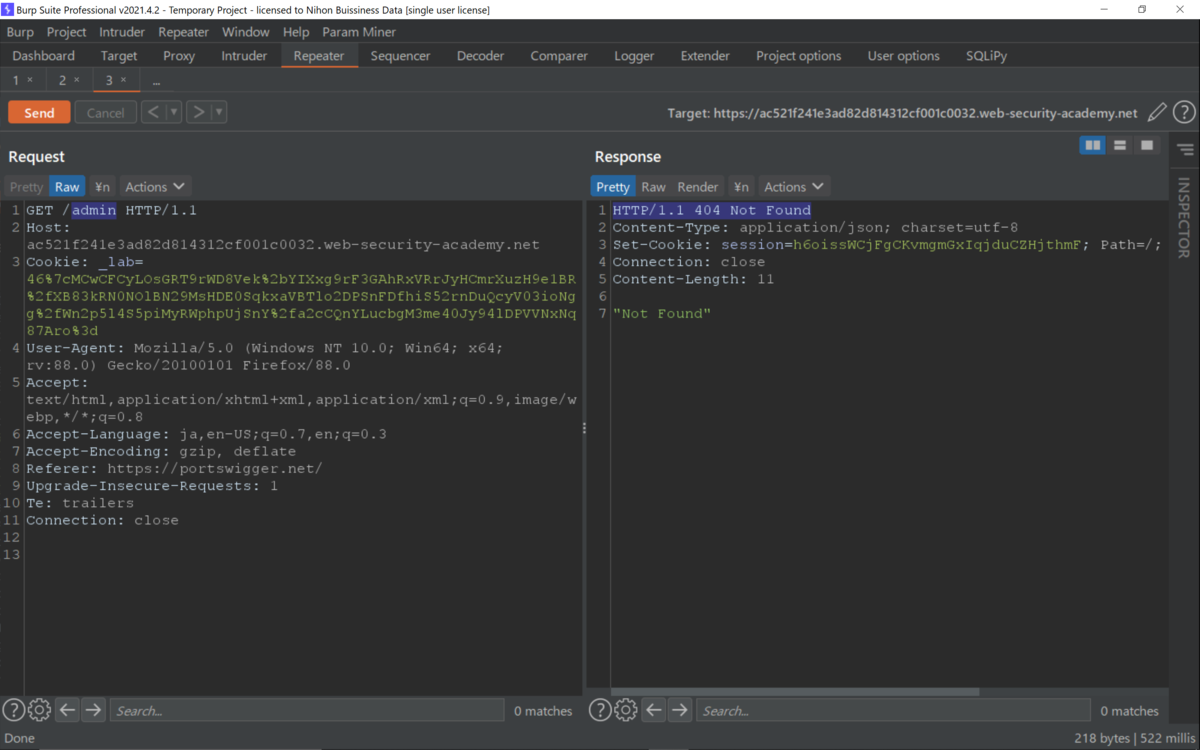Switch to the Logger tab

(x=634, y=56)
